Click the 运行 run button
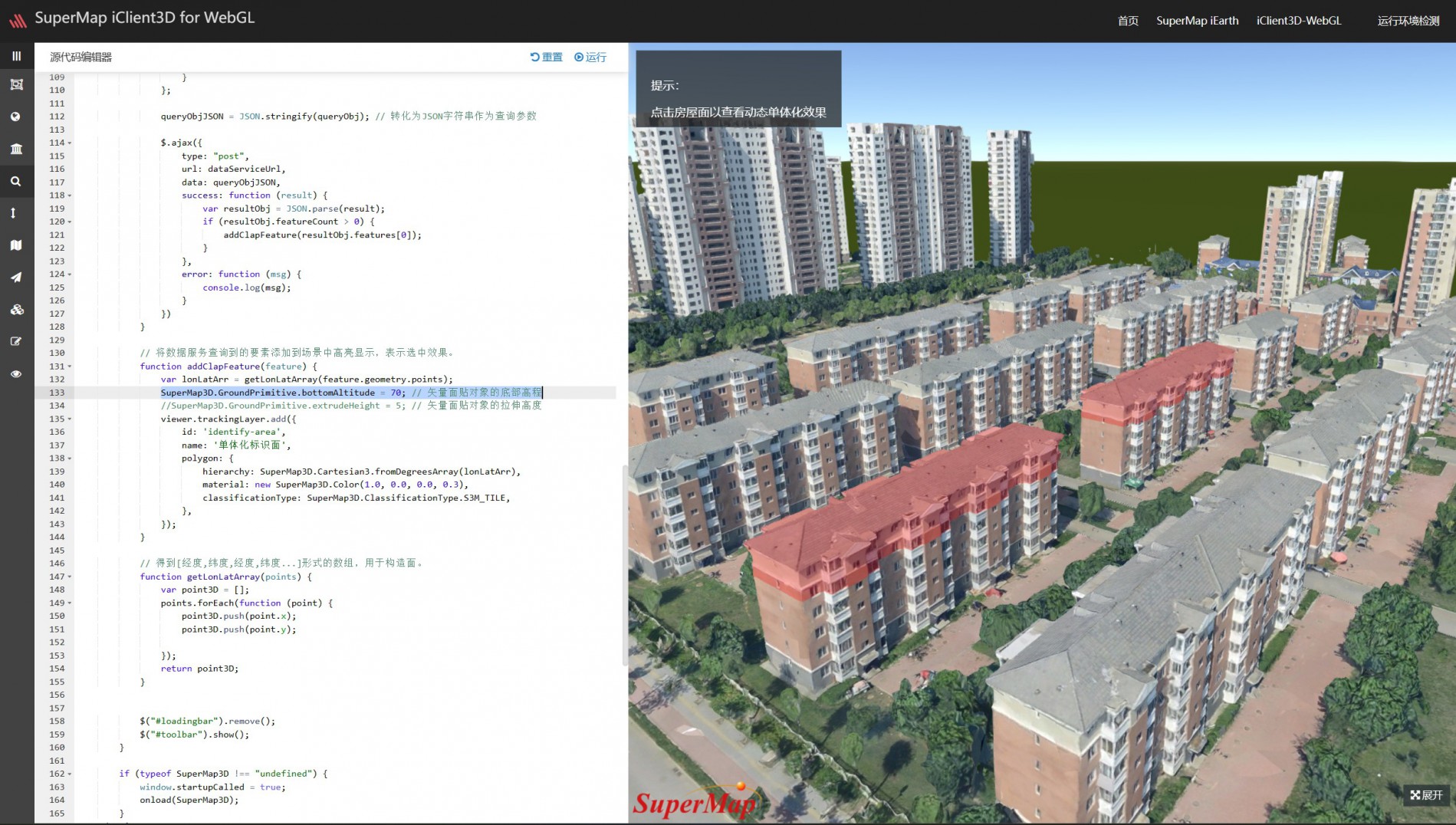The height and width of the screenshot is (825, 1456). click(x=590, y=57)
